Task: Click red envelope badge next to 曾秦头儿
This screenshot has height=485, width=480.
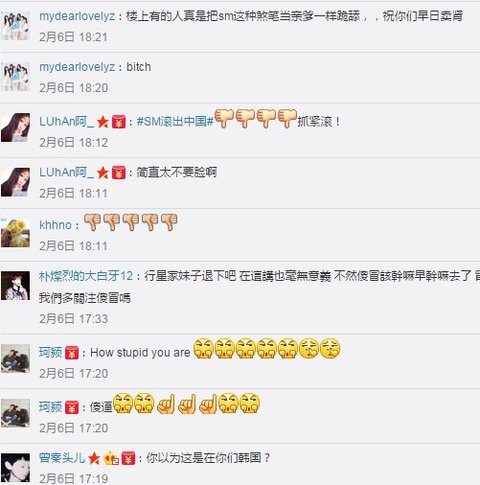Action: (x=128, y=458)
